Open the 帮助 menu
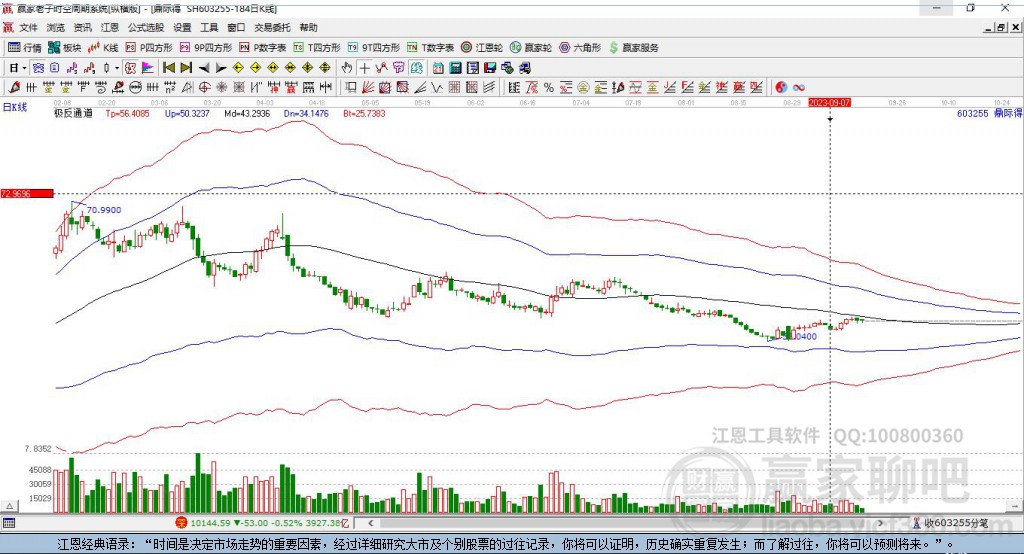Screen dimensions: 1024x554 pyautogui.click(x=308, y=27)
